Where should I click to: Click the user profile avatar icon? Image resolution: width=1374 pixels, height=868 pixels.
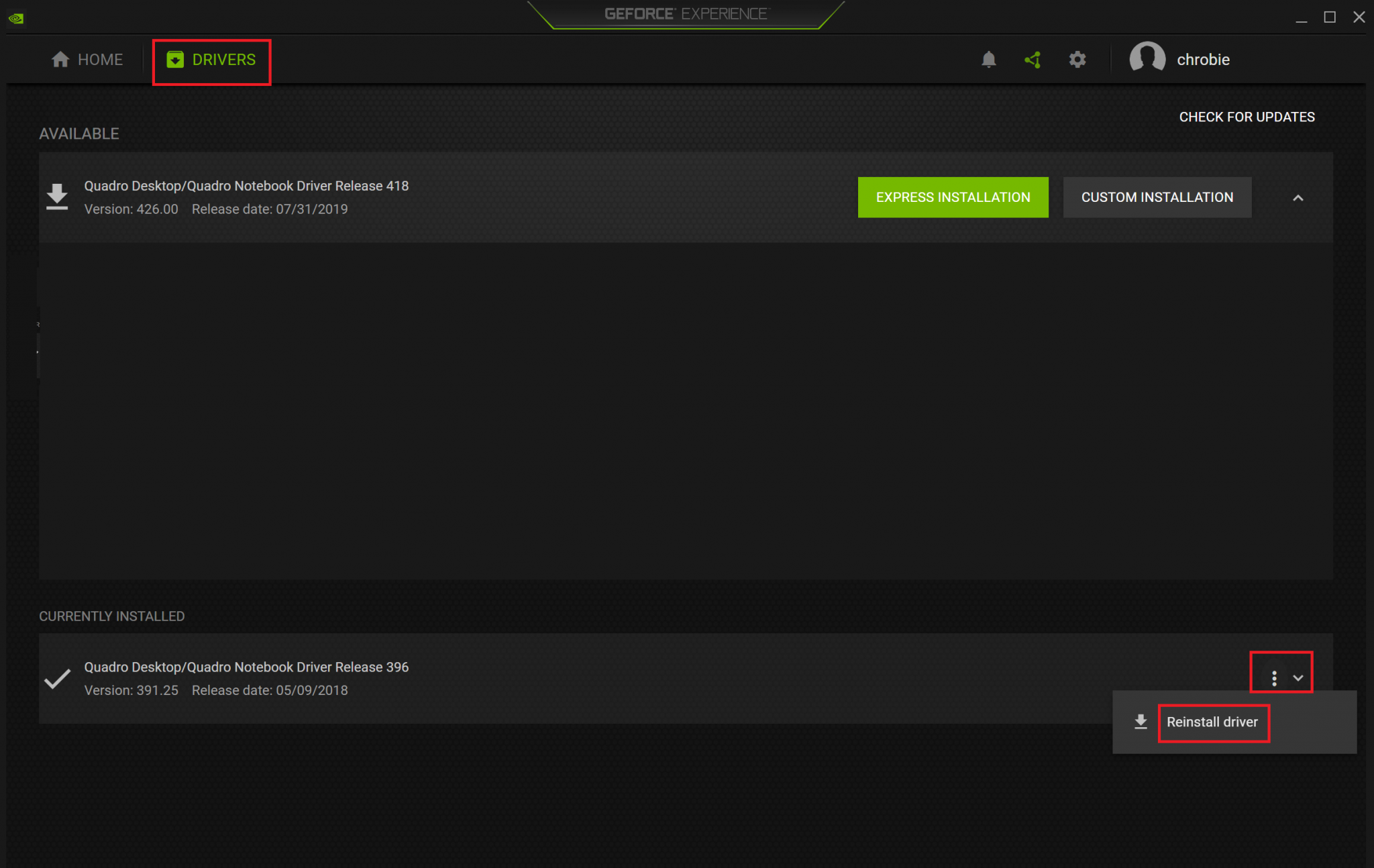click(1142, 58)
